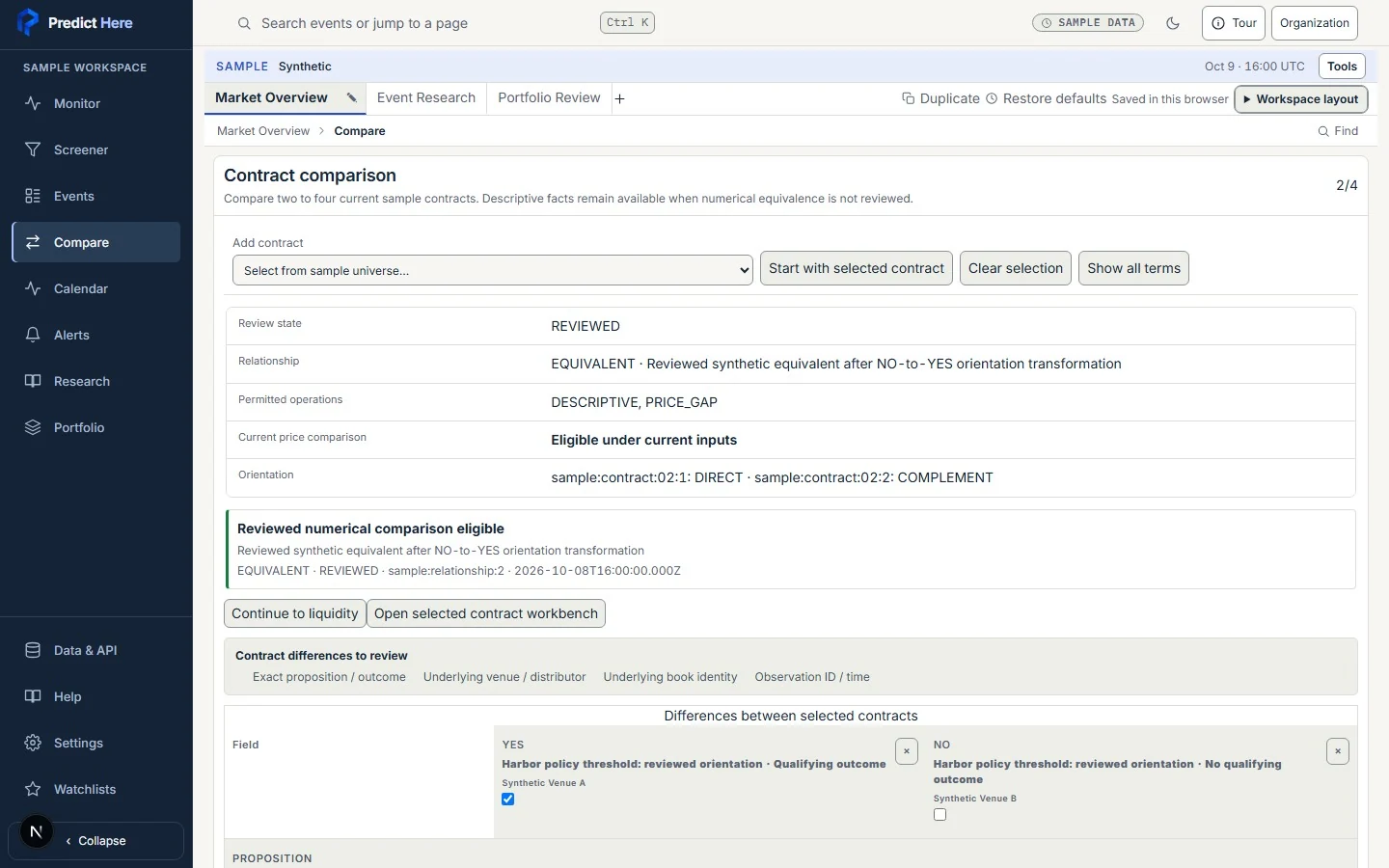Image resolution: width=1389 pixels, height=868 pixels.
Task: Open the Help sidebar item
Action: point(95,696)
